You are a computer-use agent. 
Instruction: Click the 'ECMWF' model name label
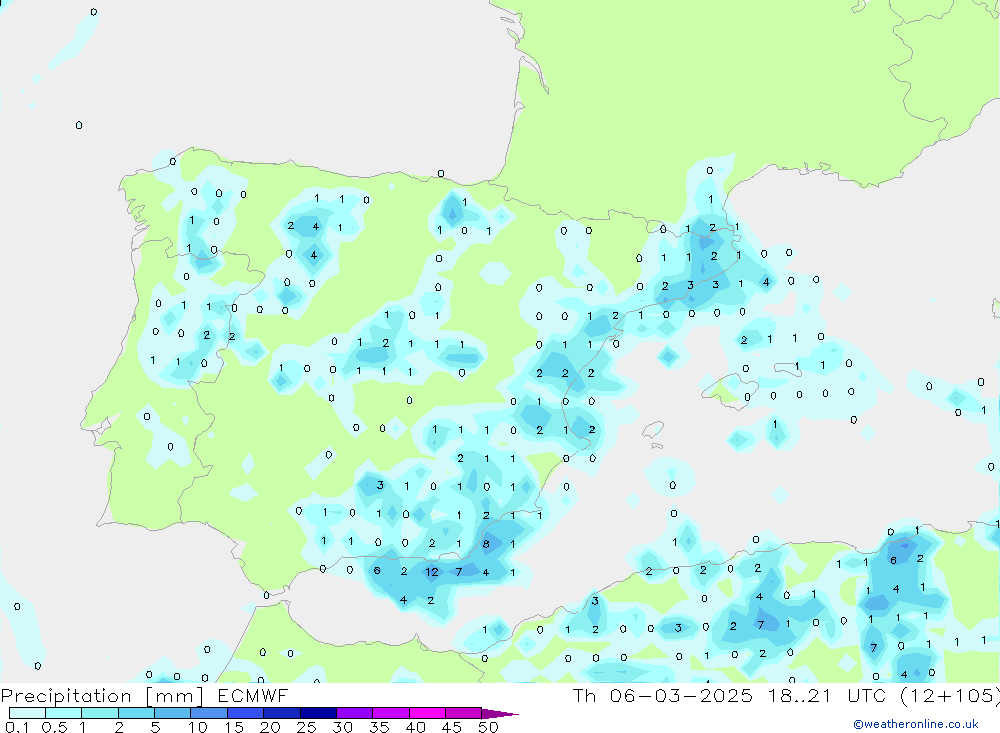click(253, 695)
